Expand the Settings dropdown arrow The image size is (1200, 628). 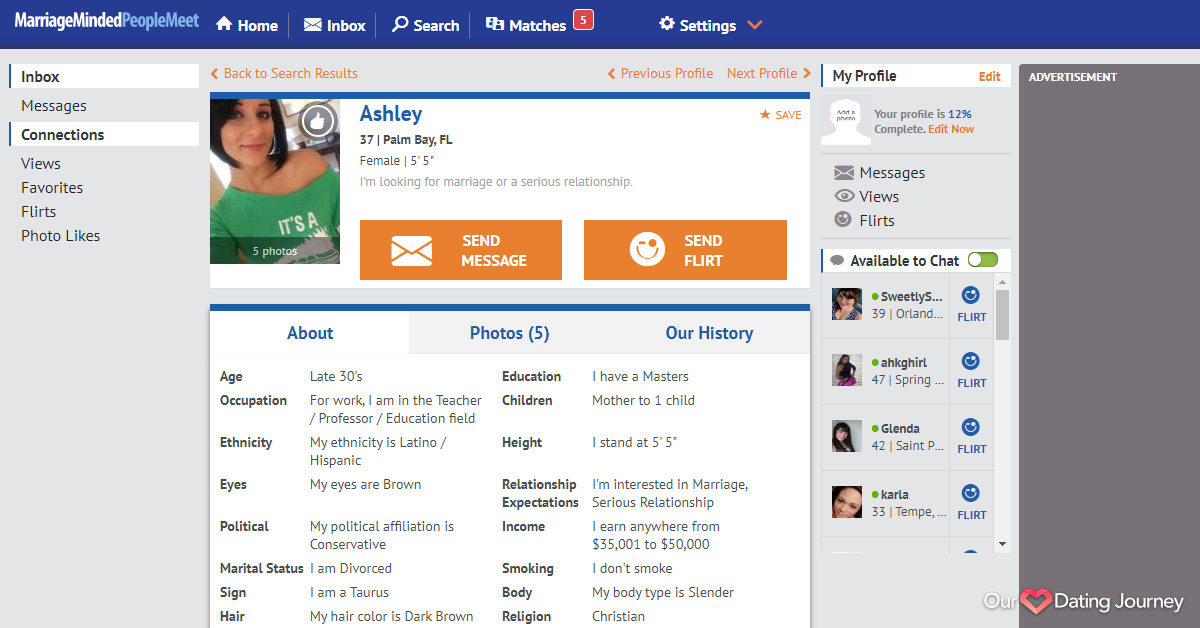tap(755, 25)
